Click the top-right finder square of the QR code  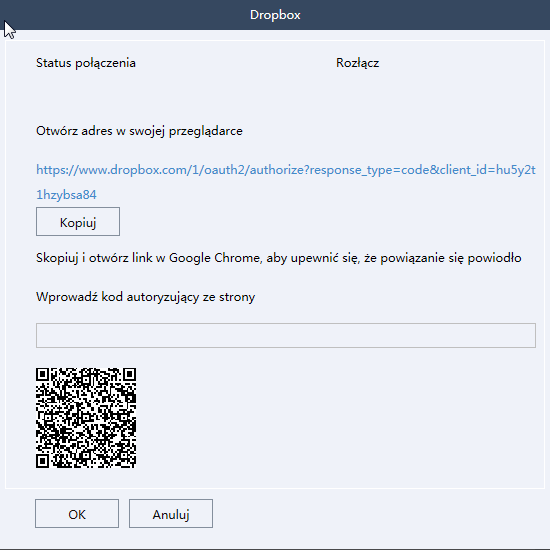click(129, 375)
